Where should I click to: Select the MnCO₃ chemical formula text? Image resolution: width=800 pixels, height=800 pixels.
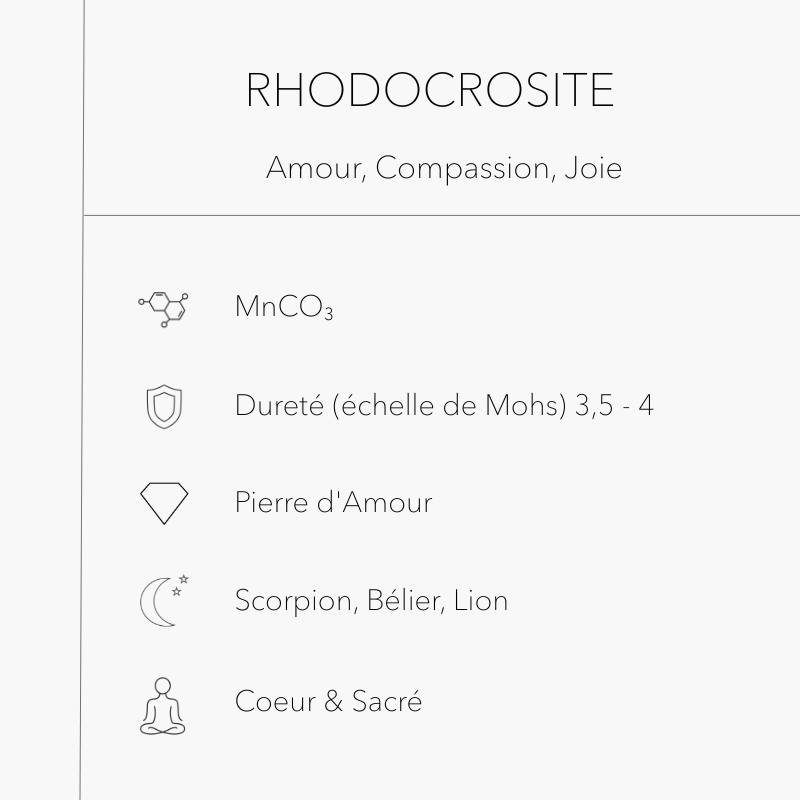(284, 307)
